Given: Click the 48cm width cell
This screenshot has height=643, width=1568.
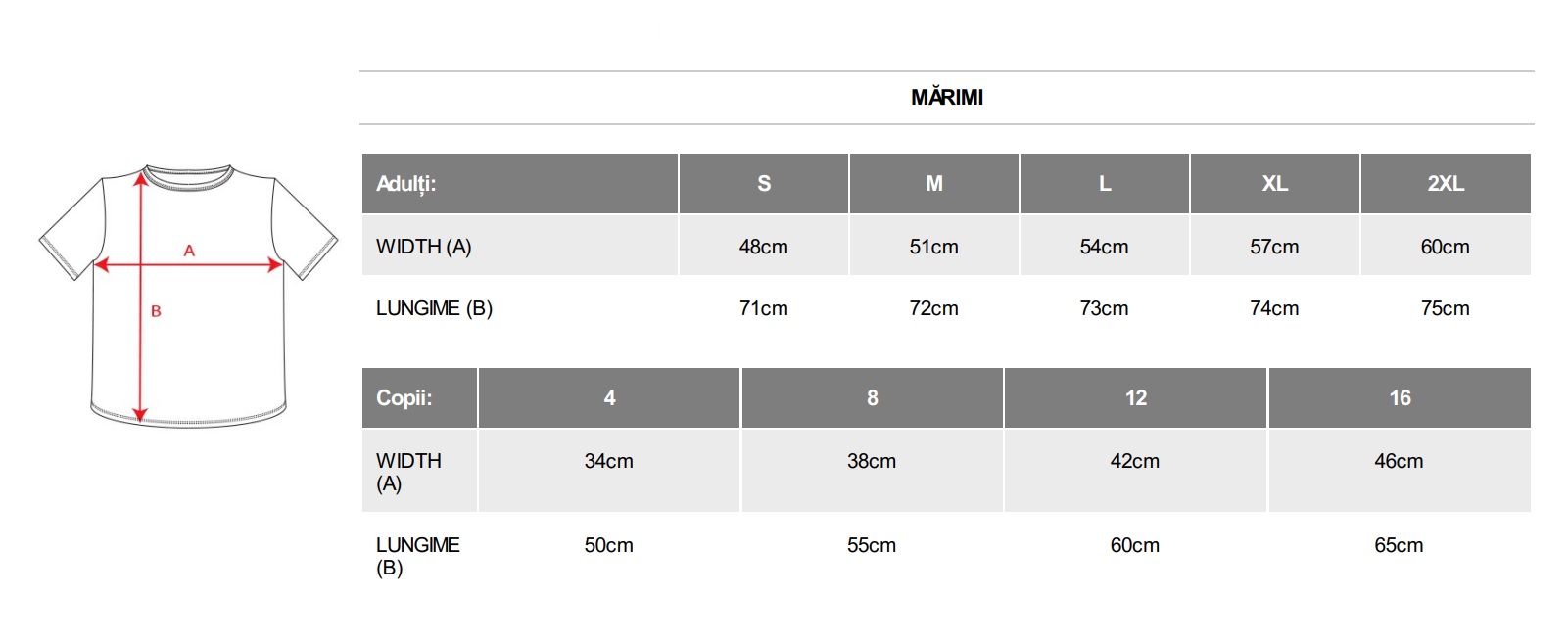Looking at the screenshot, I should tap(763, 247).
